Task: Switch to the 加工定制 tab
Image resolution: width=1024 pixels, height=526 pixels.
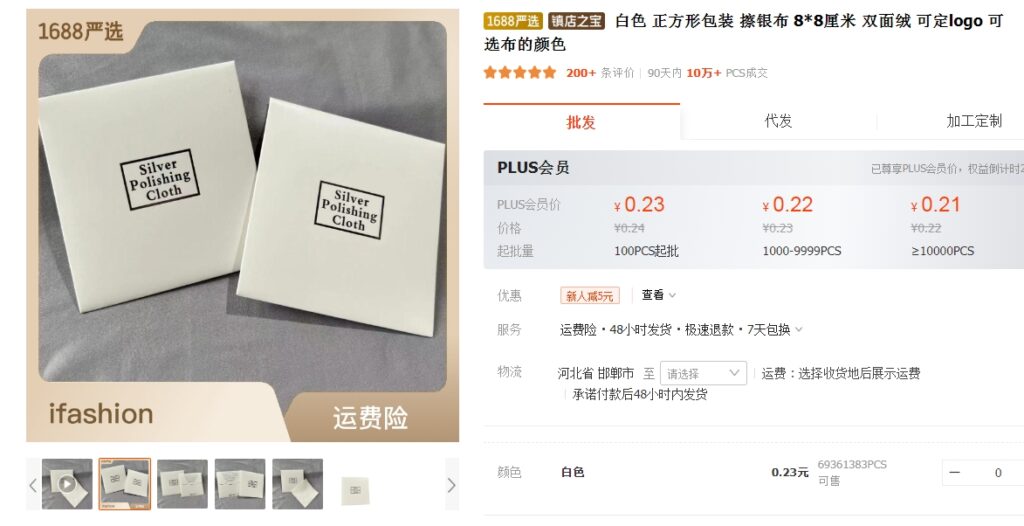Action: pos(974,121)
